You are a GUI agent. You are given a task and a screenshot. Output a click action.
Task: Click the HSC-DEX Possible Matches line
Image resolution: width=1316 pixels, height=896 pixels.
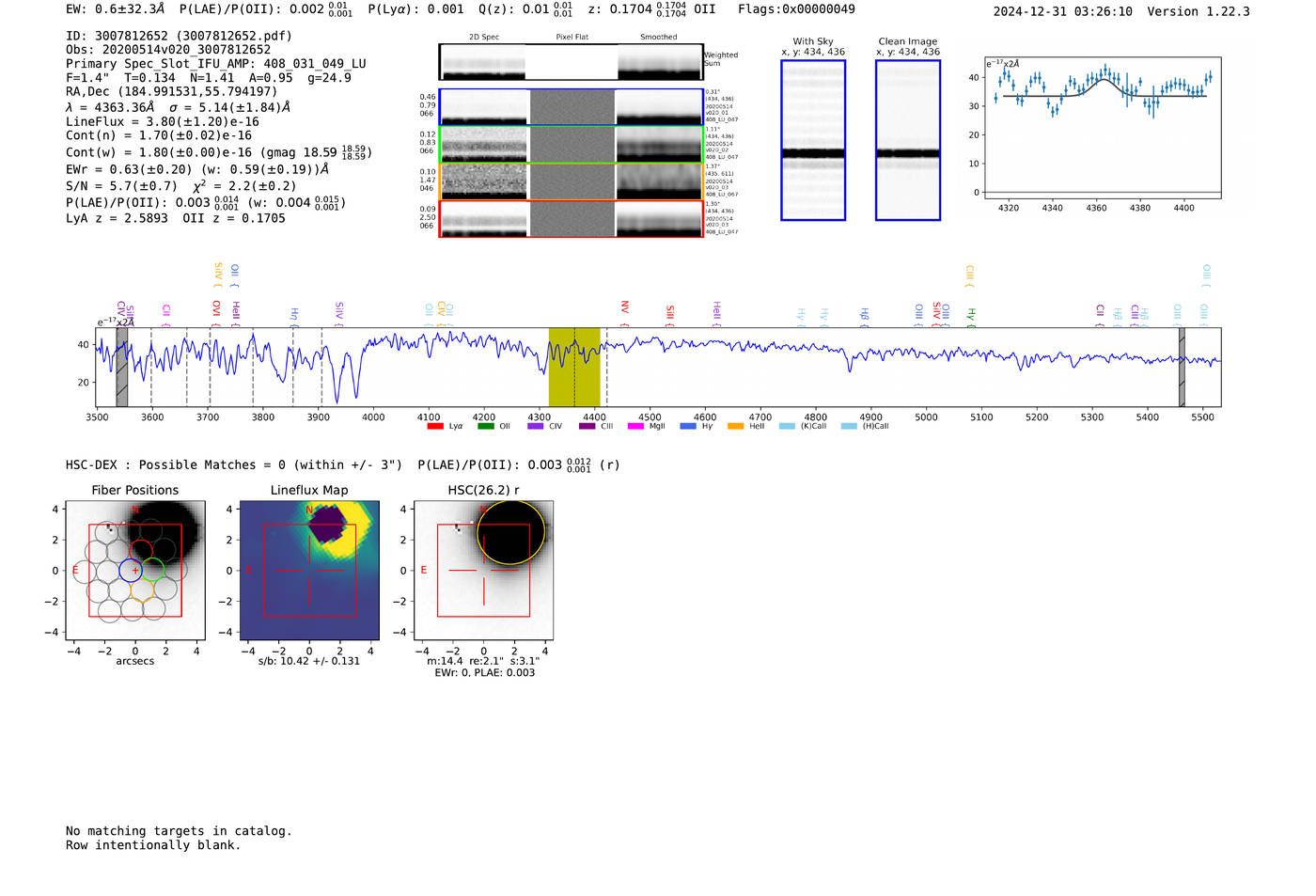point(343,465)
